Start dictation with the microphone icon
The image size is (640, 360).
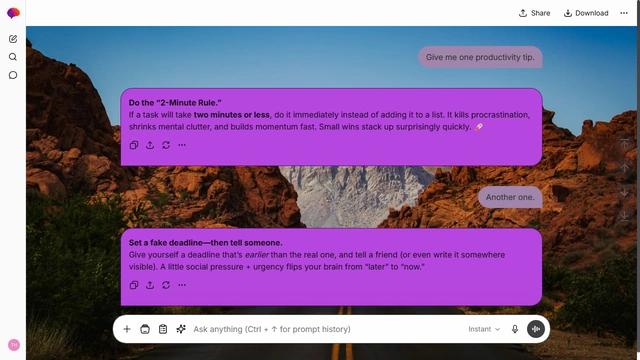(515, 329)
